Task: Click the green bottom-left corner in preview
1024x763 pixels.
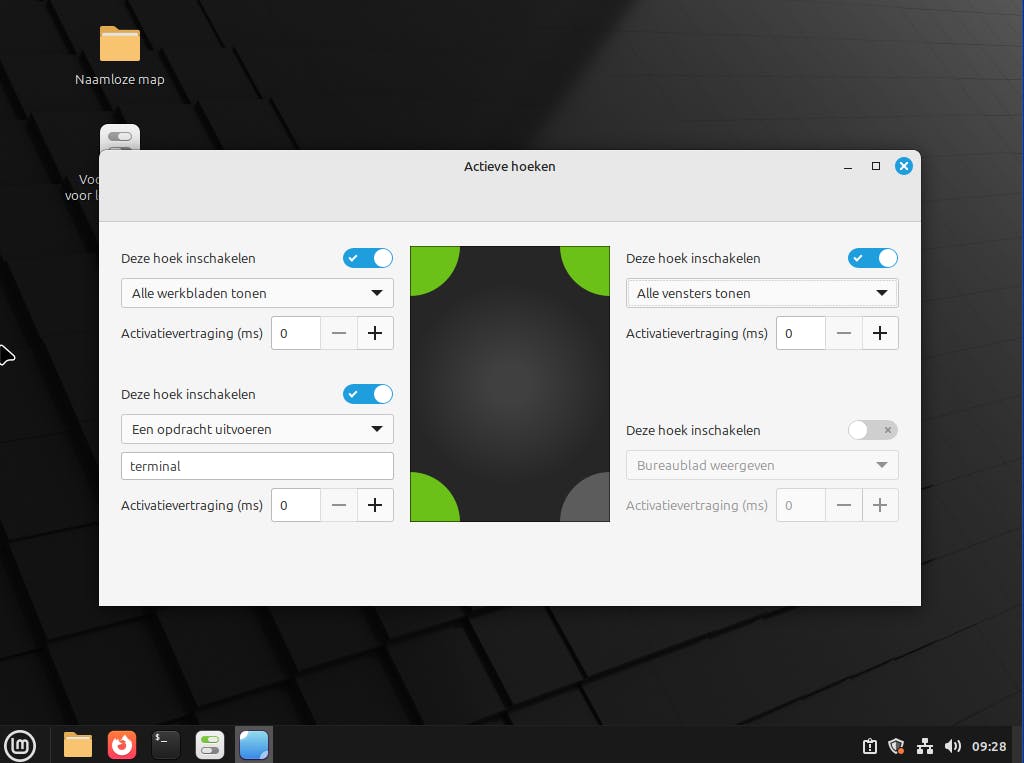Action: (x=430, y=502)
